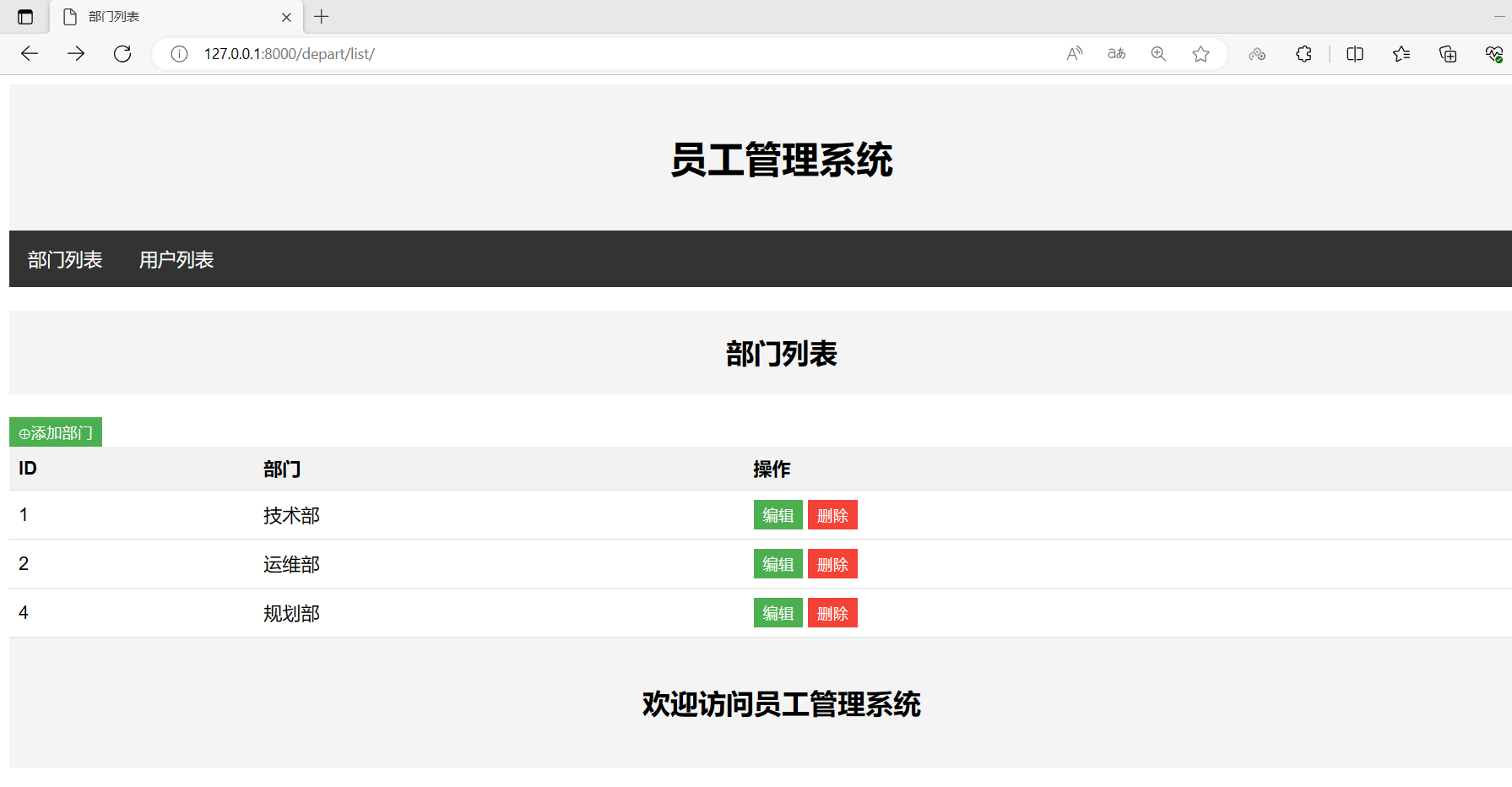Select the 技术部 cell text

pyautogui.click(x=291, y=515)
